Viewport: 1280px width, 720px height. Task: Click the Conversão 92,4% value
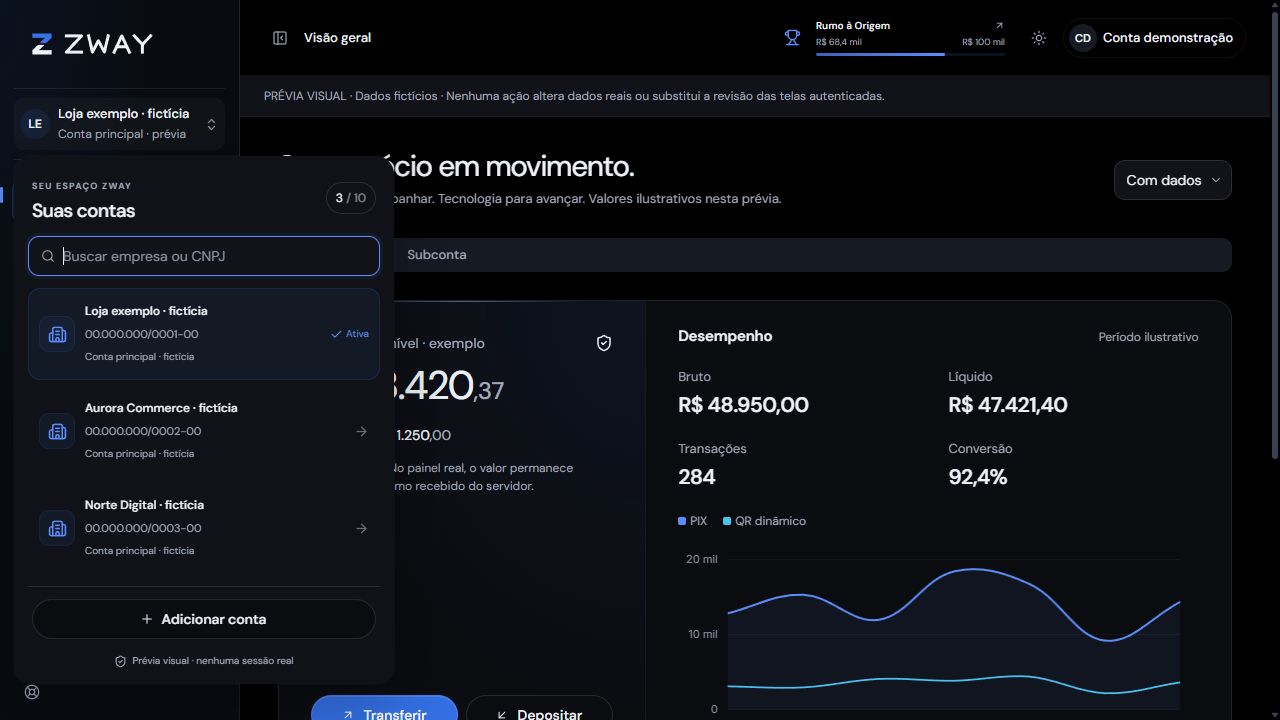click(977, 477)
